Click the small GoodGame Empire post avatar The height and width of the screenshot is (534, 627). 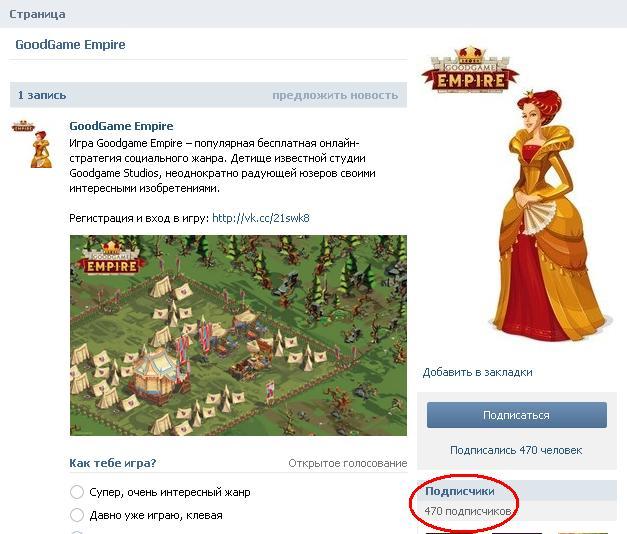pyautogui.click(x=32, y=144)
